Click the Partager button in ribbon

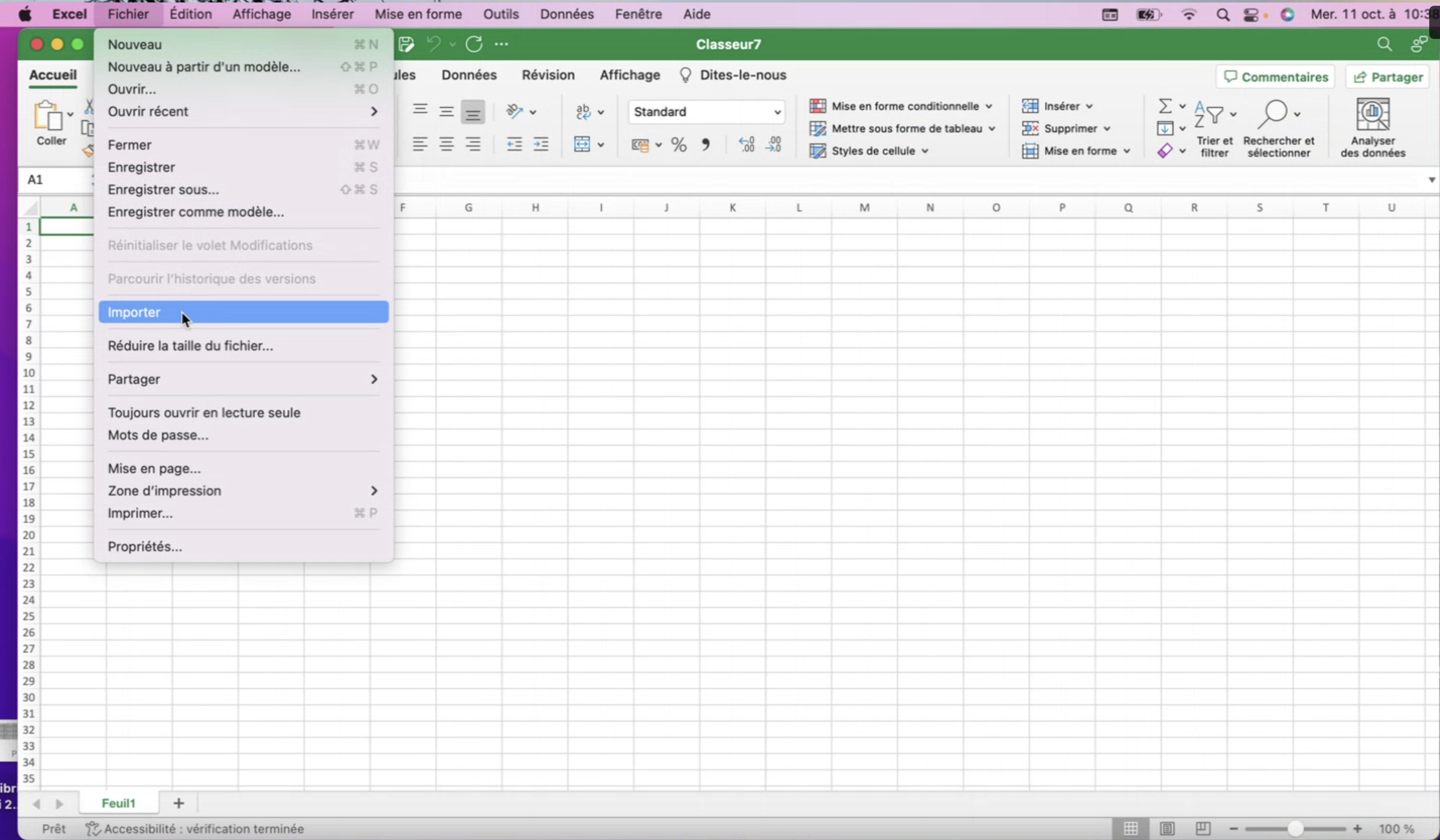[1389, 77]
